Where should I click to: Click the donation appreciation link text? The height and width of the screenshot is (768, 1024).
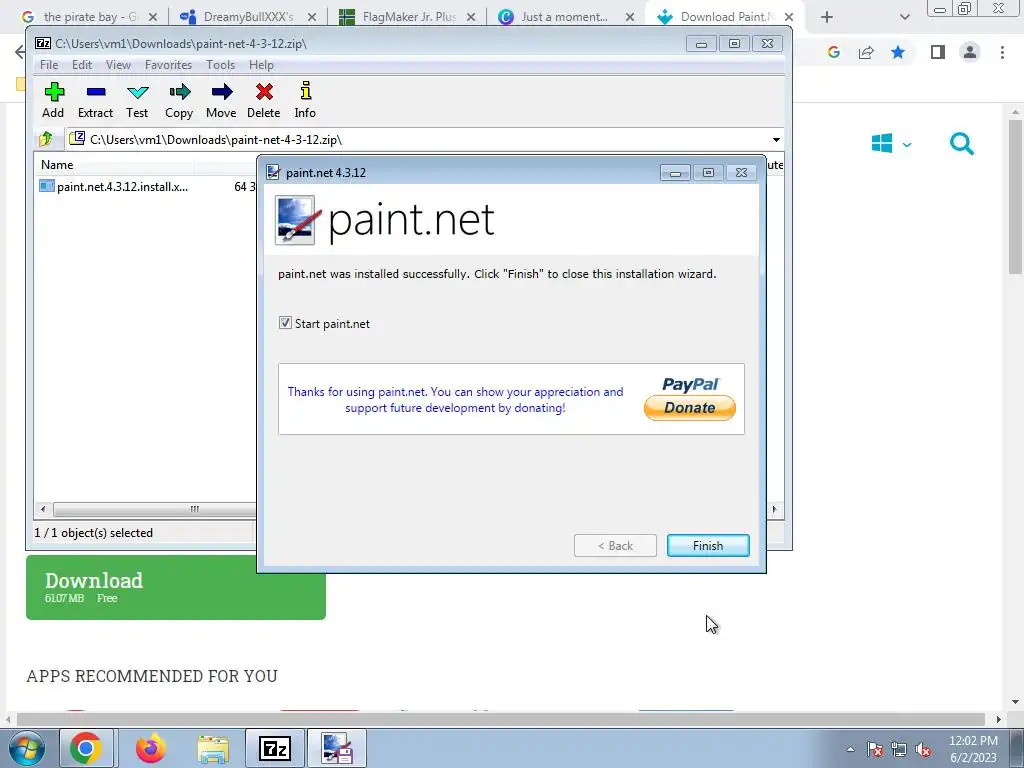click(455, 400)
